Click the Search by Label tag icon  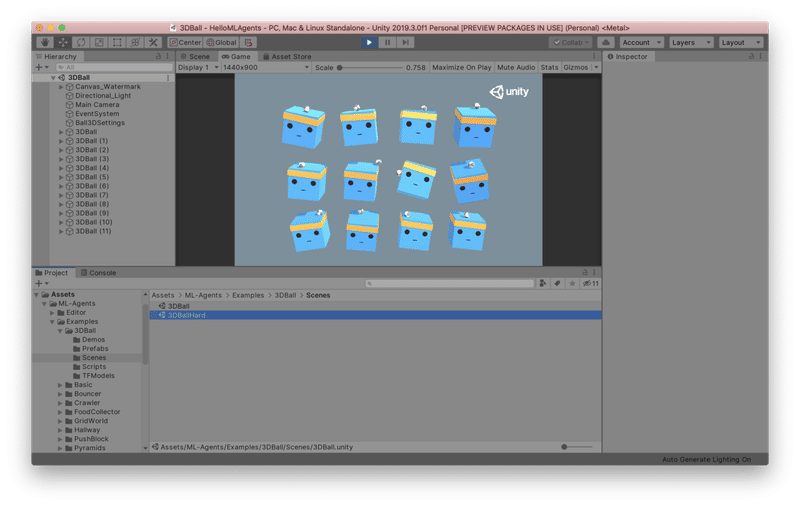(x=557, y=284)
